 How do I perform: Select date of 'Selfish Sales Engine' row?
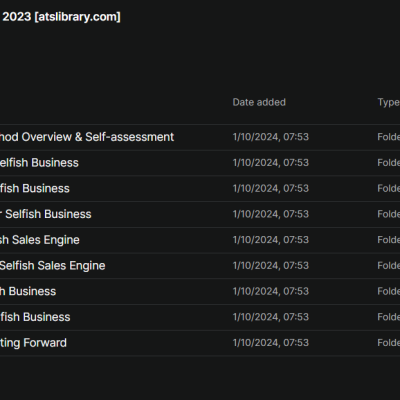click(271, 266)
